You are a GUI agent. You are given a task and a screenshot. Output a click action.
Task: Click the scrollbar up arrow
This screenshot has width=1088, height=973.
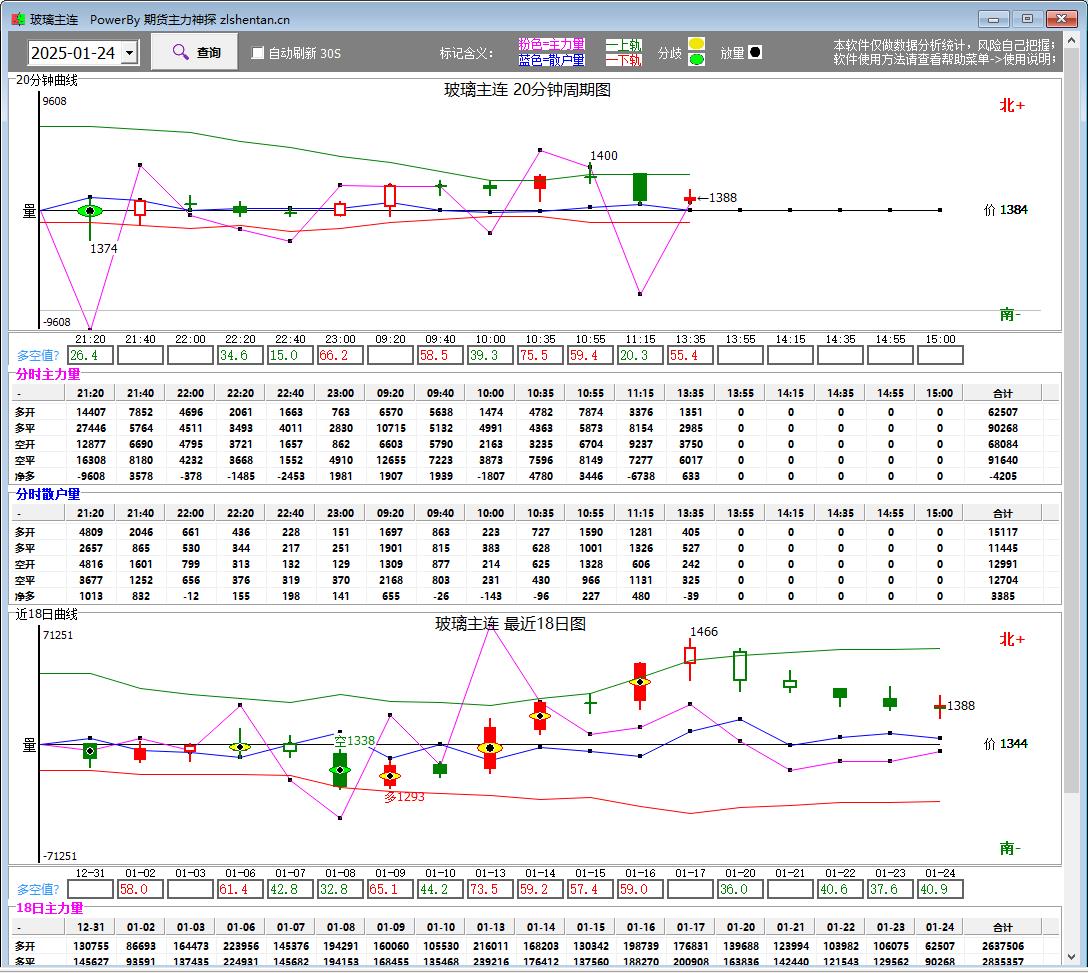click(x=1071, y=41)
